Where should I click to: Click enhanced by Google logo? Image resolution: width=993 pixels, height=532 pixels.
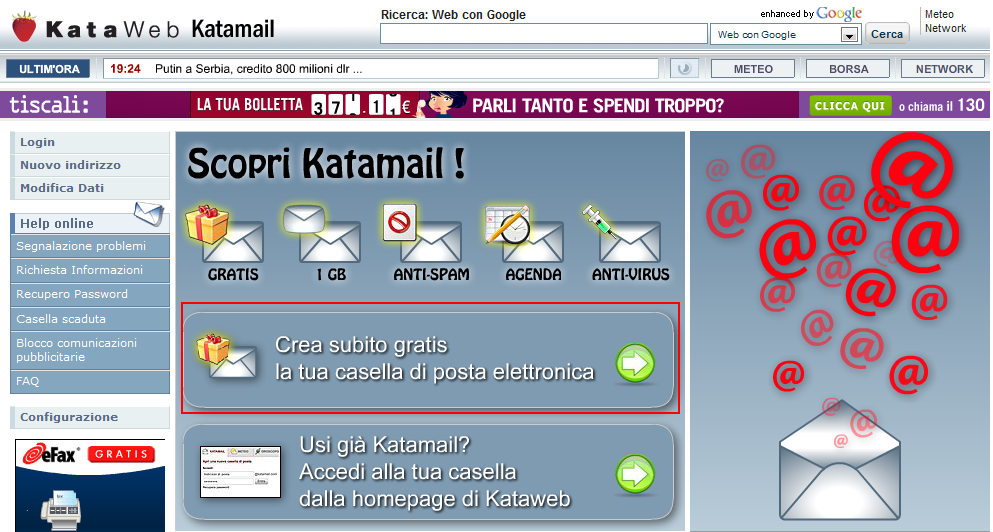coord(811,13)
